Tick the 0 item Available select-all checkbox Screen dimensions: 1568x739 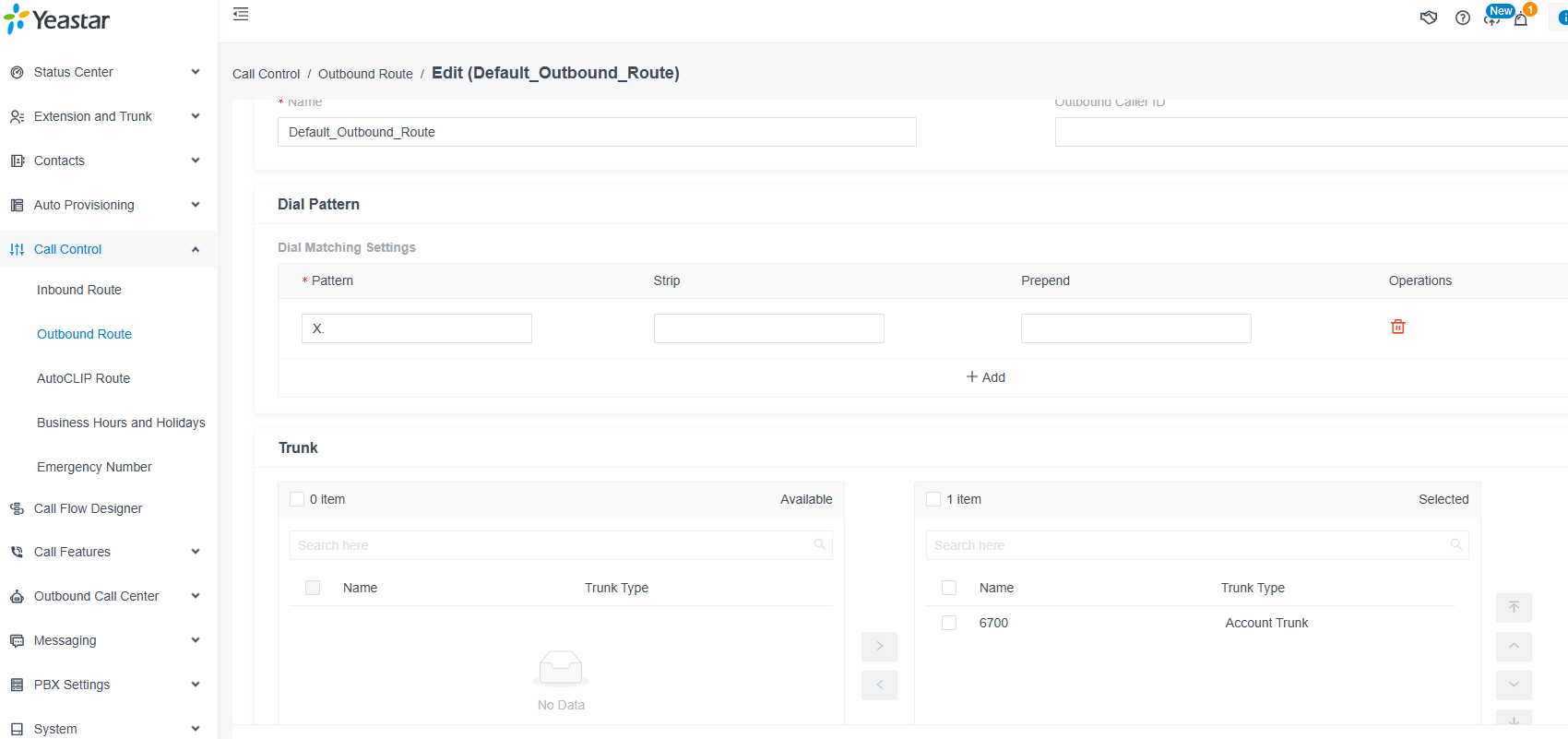[x=297, y=499]
